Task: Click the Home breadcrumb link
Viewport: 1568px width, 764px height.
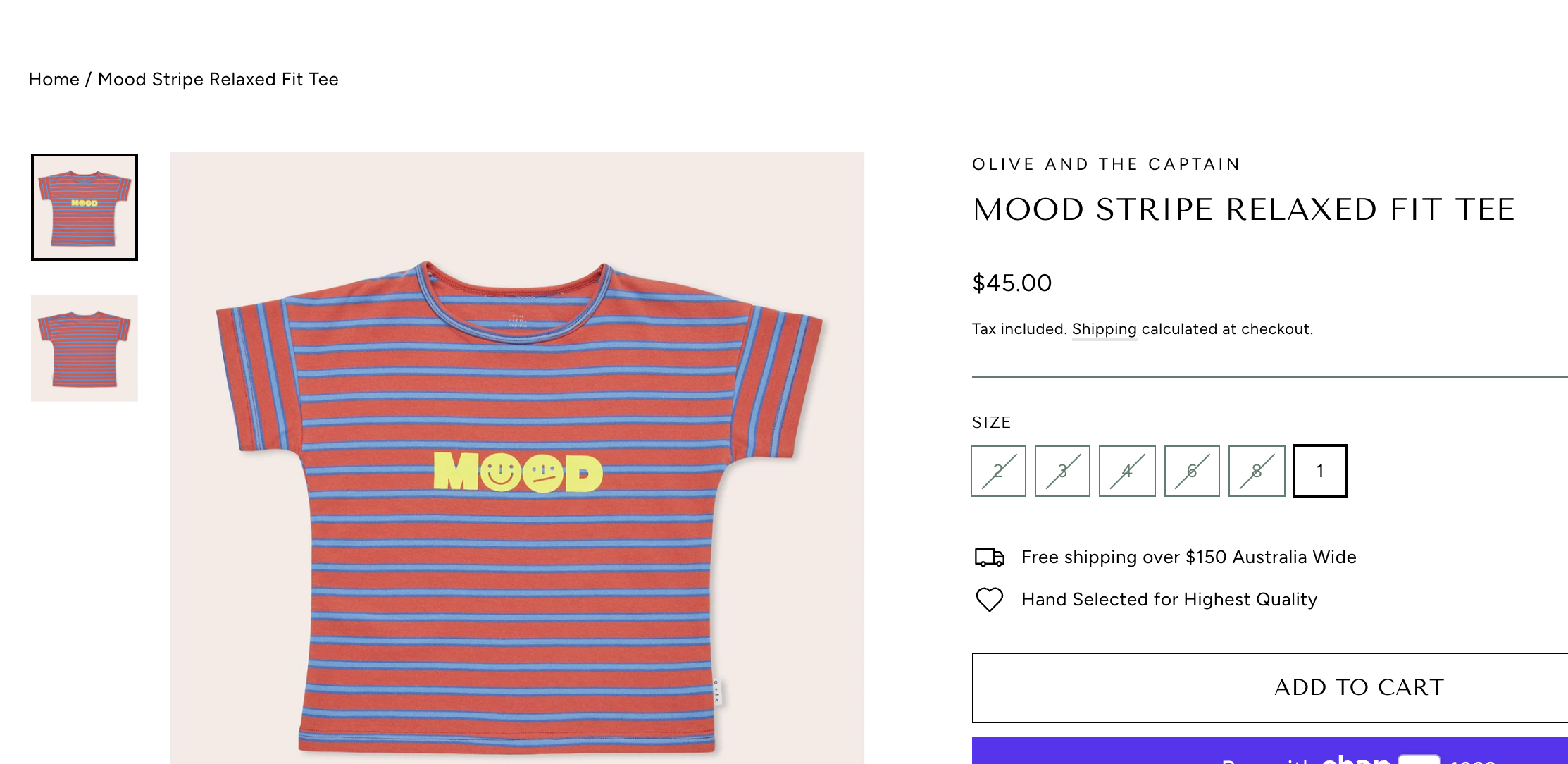Action: pos(54,79)
